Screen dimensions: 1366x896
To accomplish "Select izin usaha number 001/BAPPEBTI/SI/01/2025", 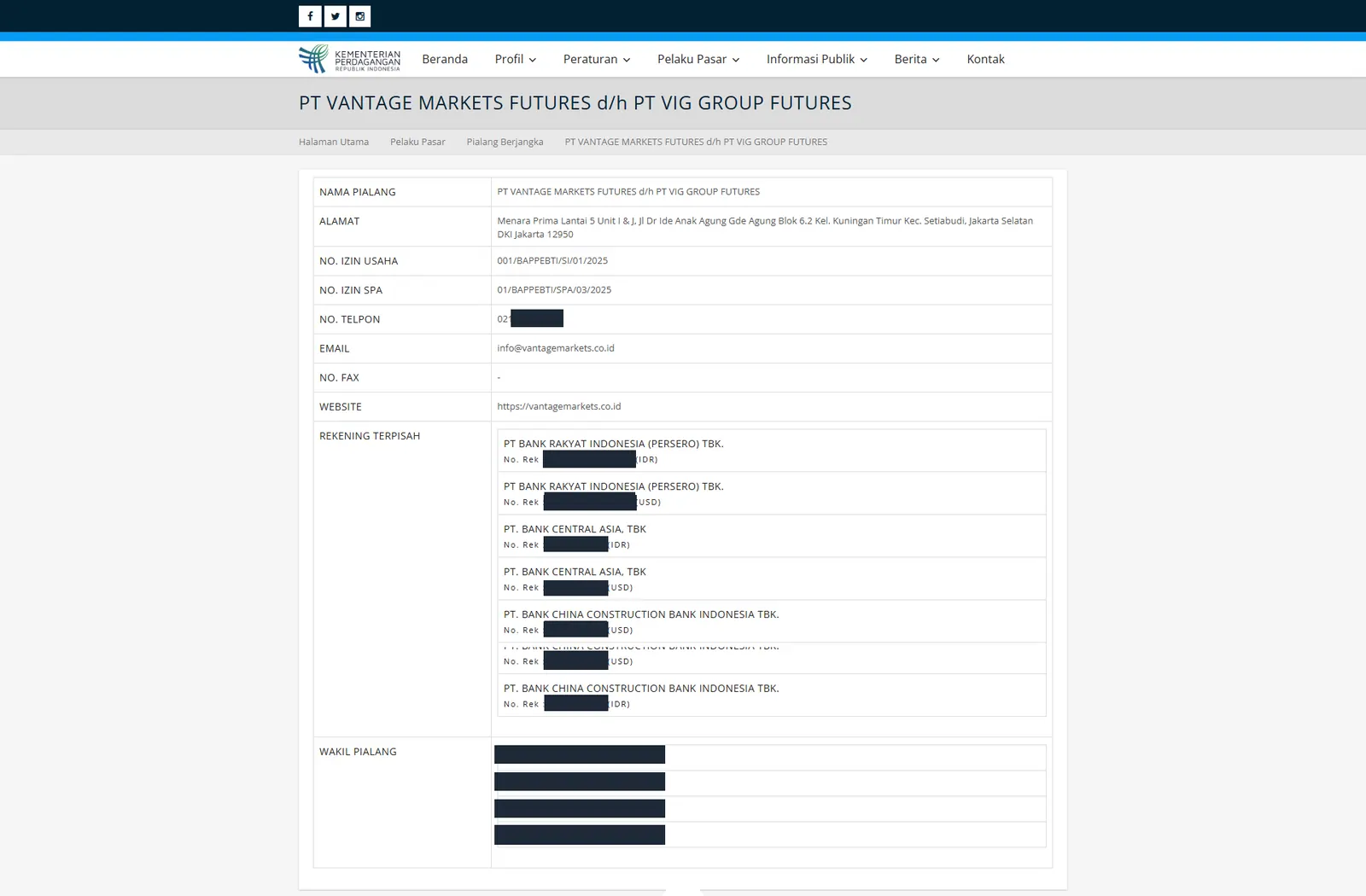I will coord(552,260).
